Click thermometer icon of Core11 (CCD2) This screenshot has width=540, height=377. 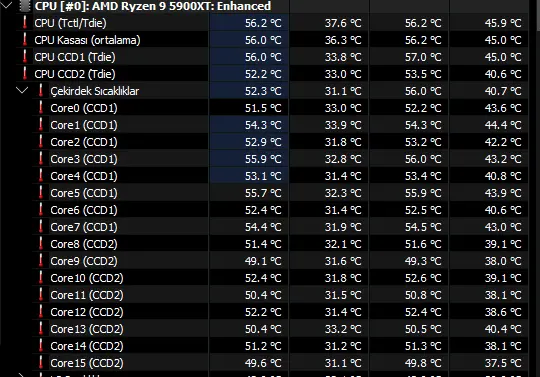41,294
